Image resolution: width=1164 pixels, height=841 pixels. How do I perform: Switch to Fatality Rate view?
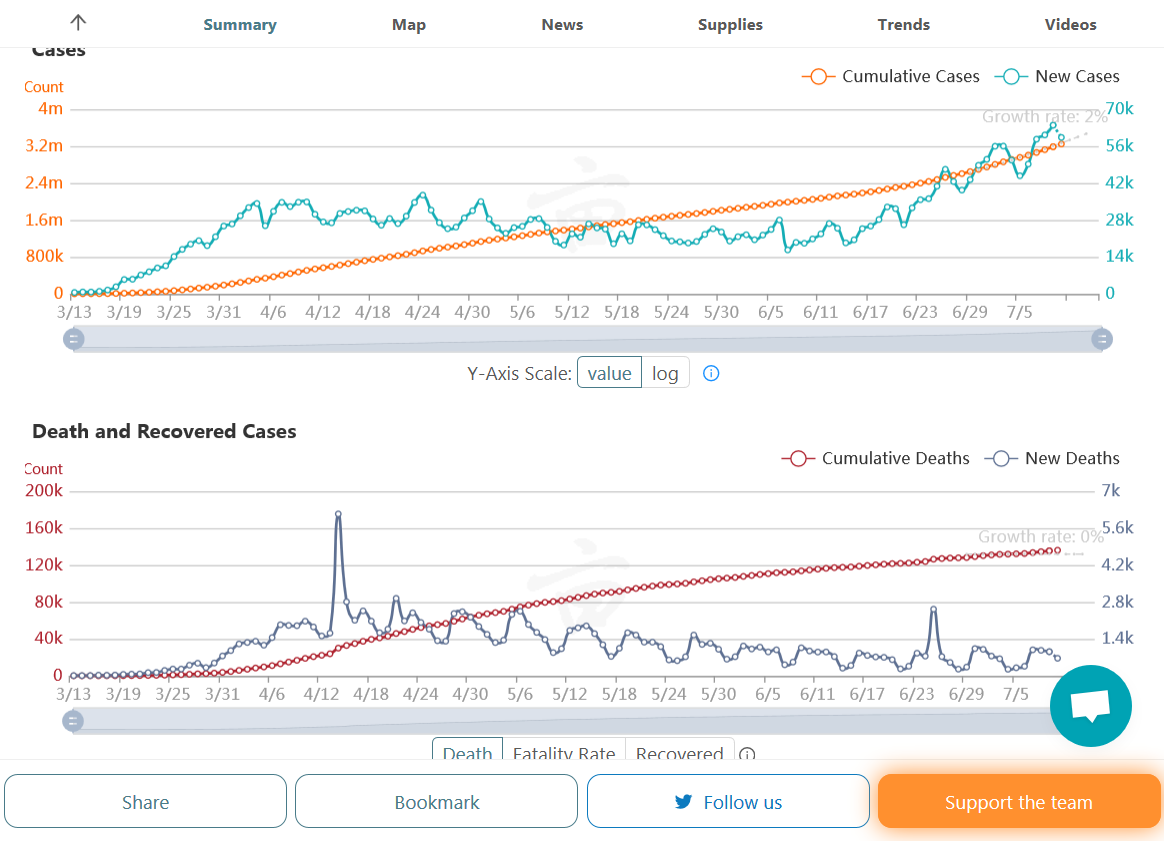(x=564, y=753)
